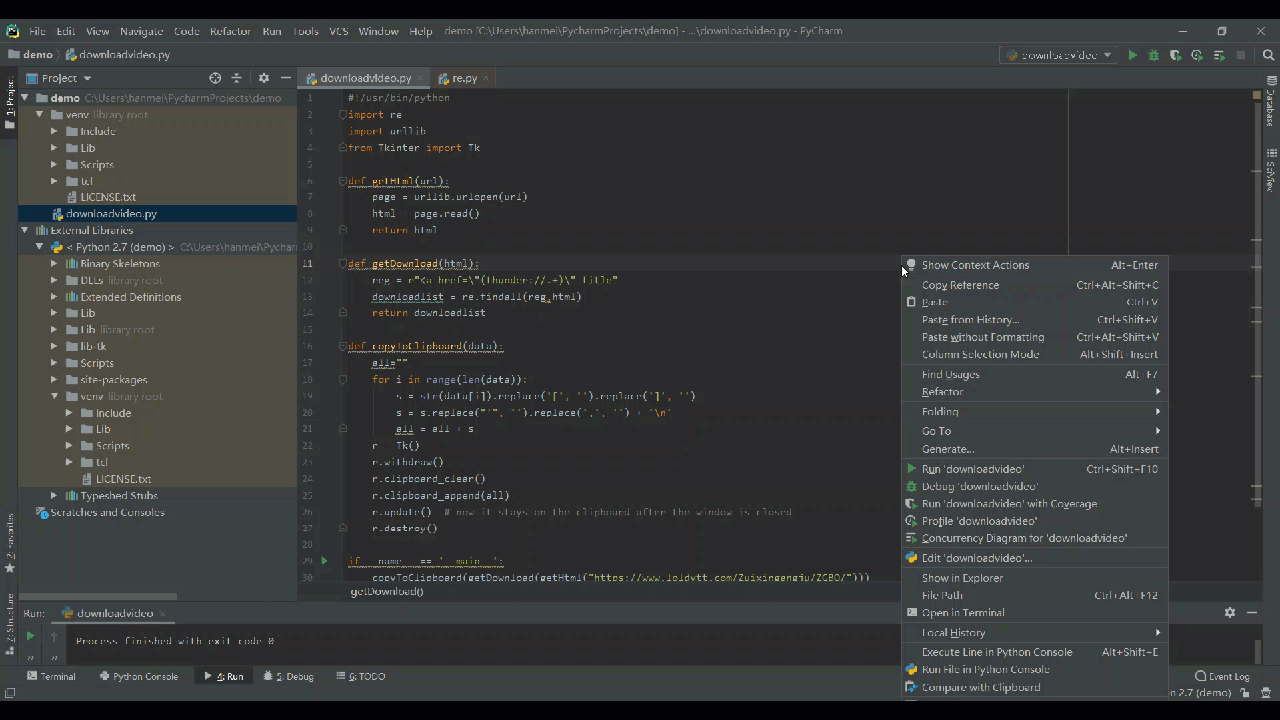Choose Paste from History in context menu
Screen dimensions: 1280x720
1035,320
